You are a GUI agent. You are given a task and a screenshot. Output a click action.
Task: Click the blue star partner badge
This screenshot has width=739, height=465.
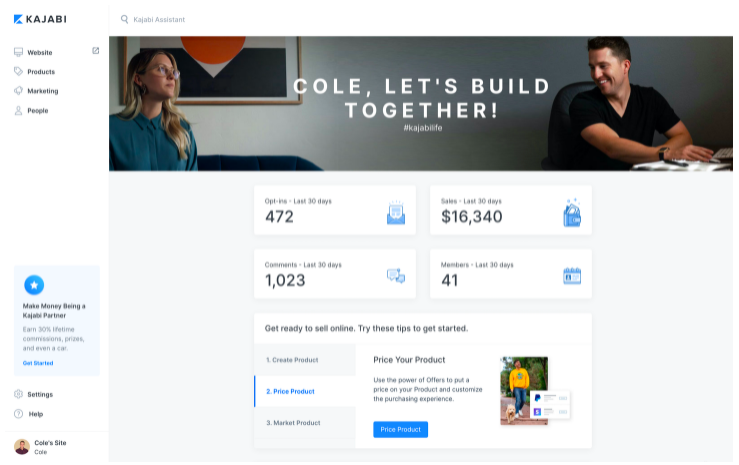click(x=34, y=285)
